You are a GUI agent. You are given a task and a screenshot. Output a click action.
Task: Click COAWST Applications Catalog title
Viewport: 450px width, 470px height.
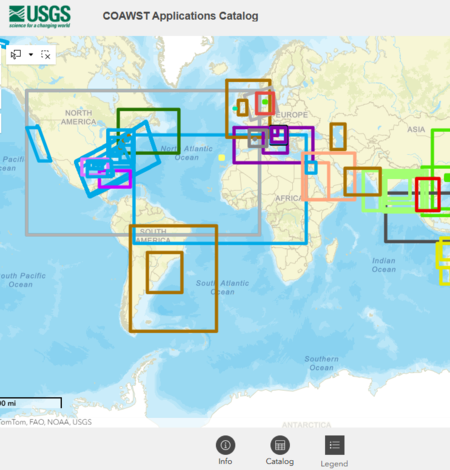tap(180, 16)
